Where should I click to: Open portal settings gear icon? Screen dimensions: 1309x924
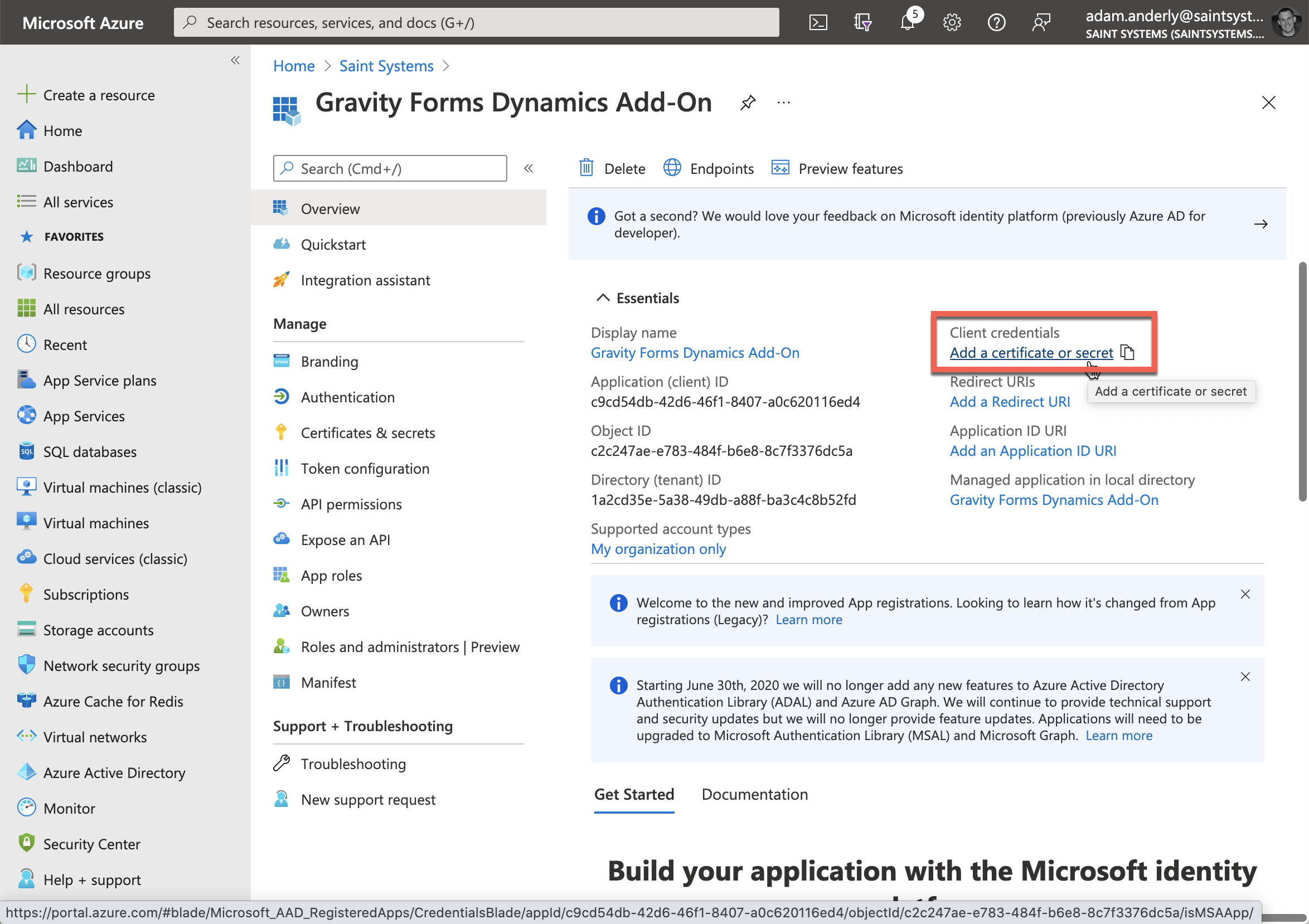(x=952, y=23)
